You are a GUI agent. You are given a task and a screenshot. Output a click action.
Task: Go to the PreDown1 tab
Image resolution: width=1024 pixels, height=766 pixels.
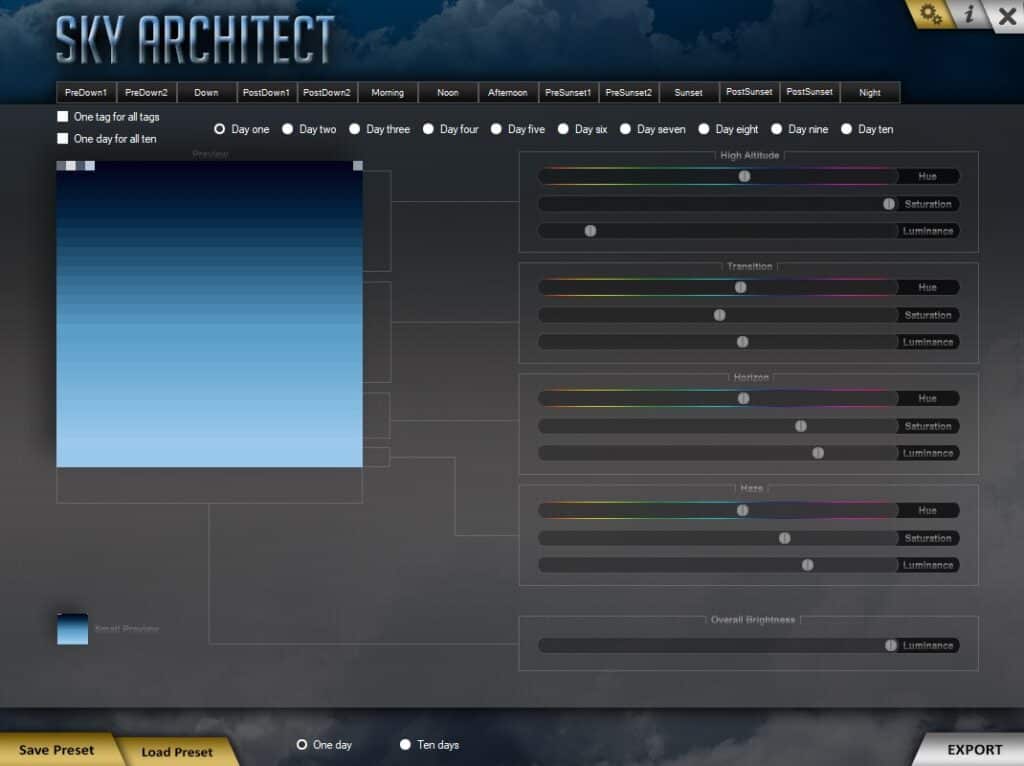86,93
